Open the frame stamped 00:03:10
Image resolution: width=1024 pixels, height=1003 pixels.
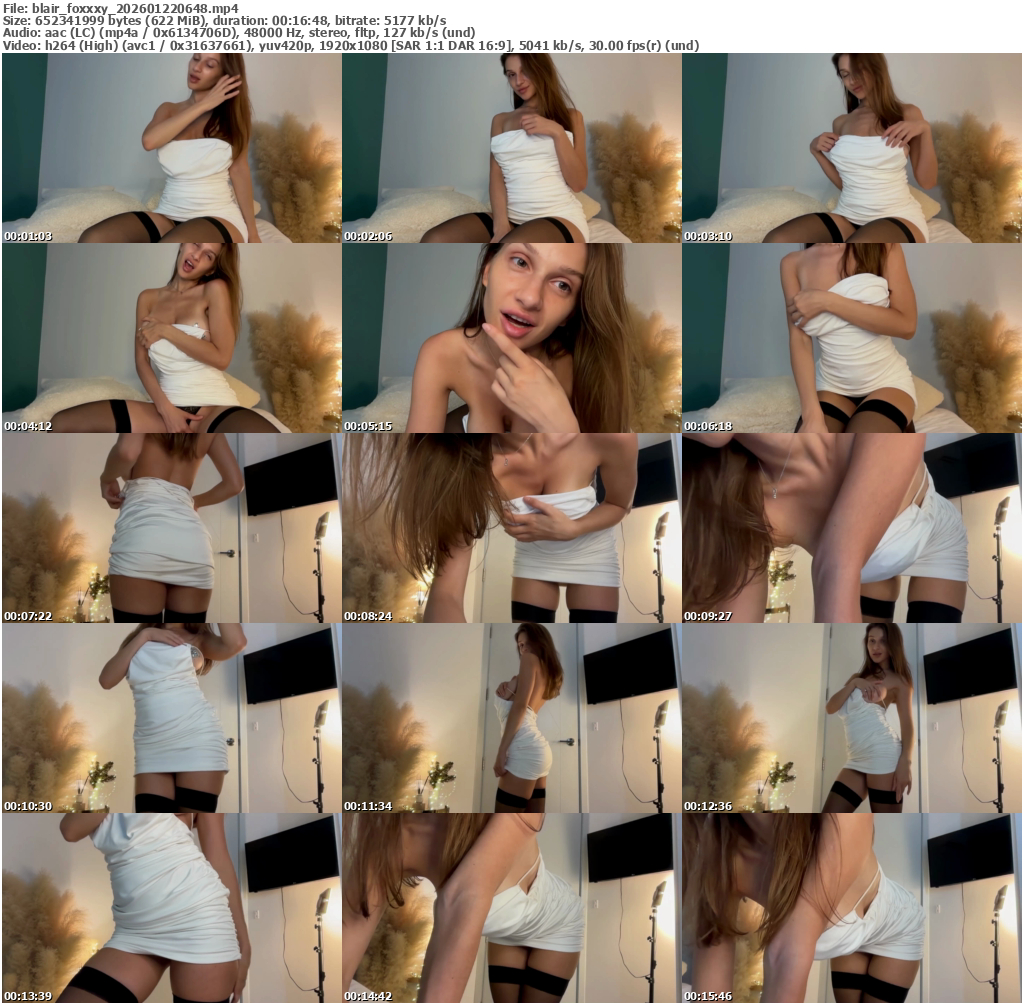[852, 148]
